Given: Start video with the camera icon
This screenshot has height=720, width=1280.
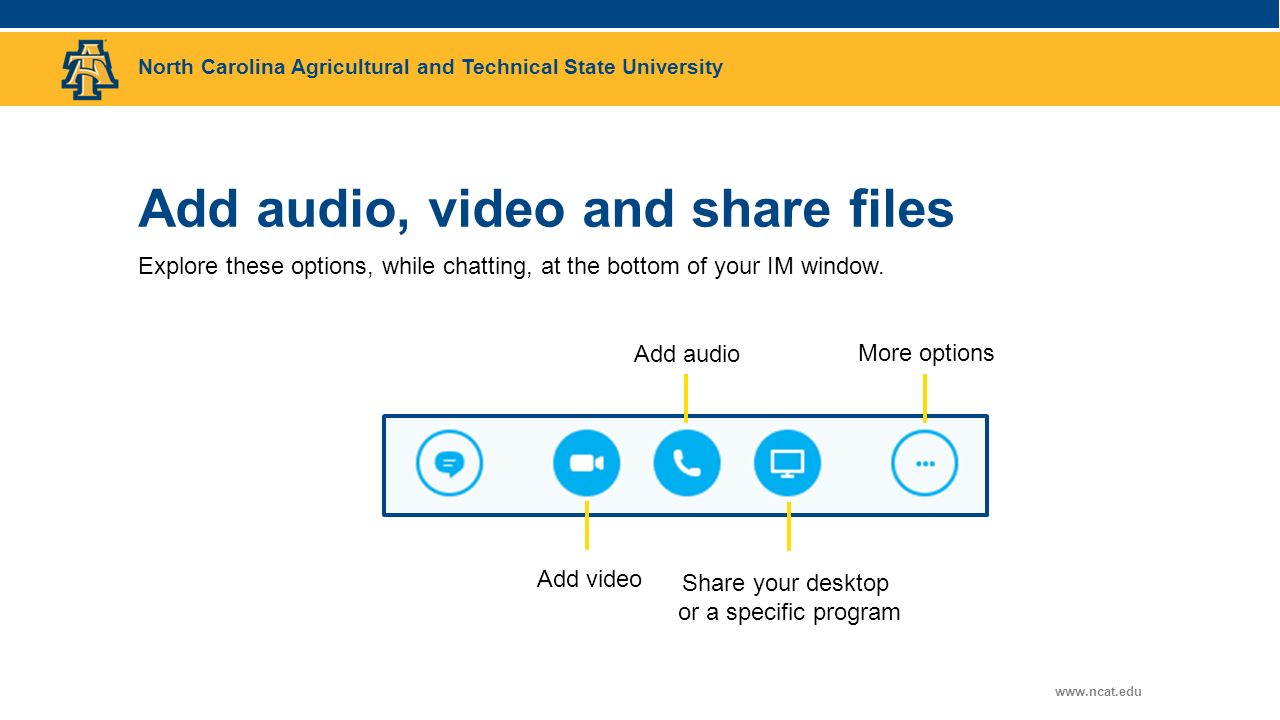Looking at the screenshot, I should (587, 463).
